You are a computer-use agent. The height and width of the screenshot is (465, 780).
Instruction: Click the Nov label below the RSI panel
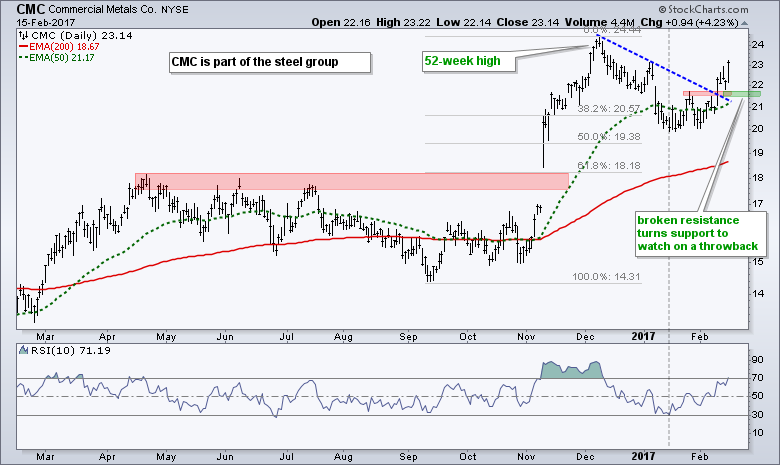pyautogui.click(x=526, y=457)
